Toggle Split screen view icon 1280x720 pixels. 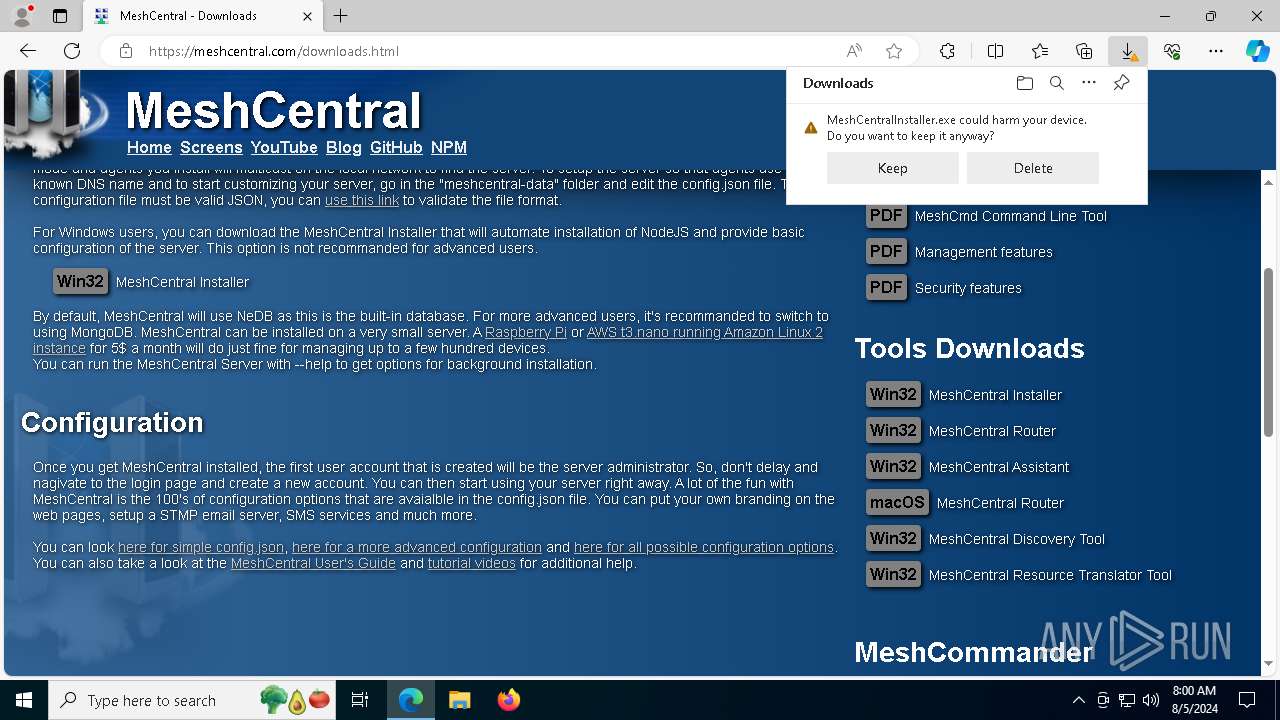[x=995, y=51]
